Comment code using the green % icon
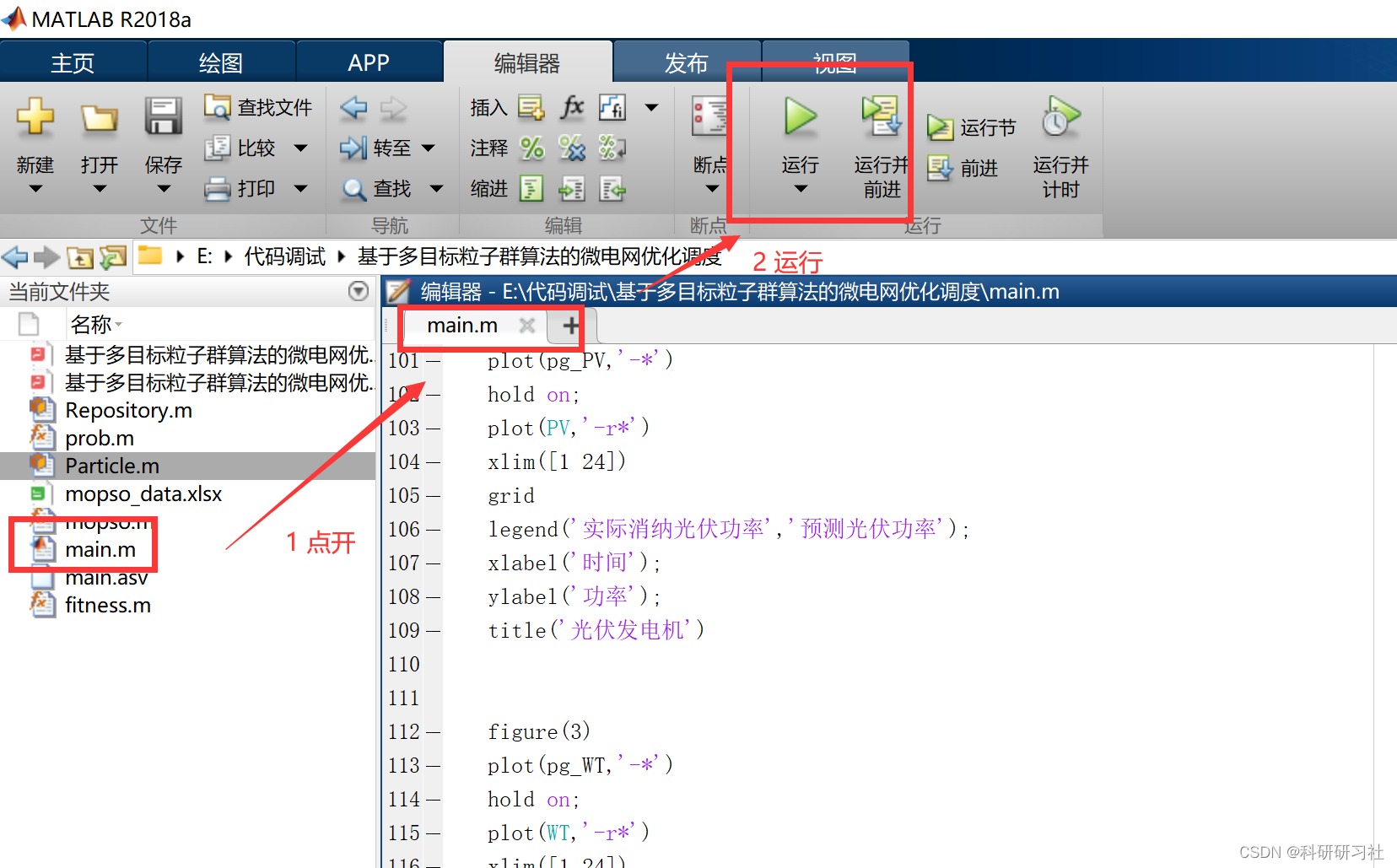The image size is (1397, 868). [531, 148]
